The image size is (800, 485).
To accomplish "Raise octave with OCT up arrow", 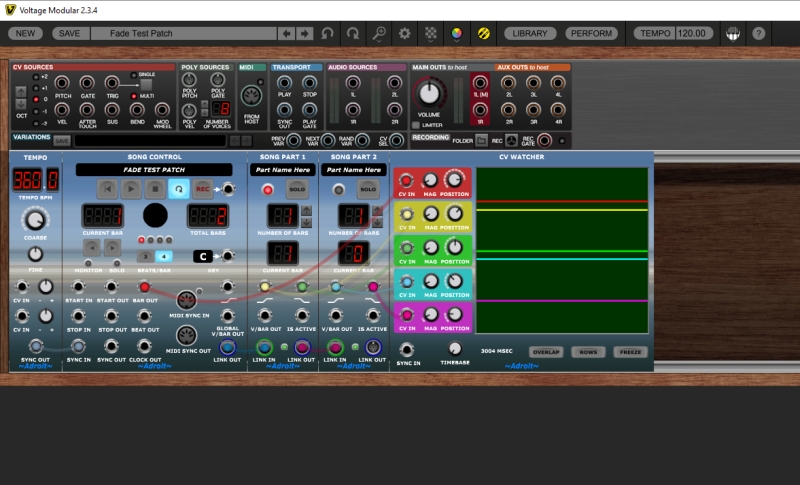I will [x=21, y=92].
